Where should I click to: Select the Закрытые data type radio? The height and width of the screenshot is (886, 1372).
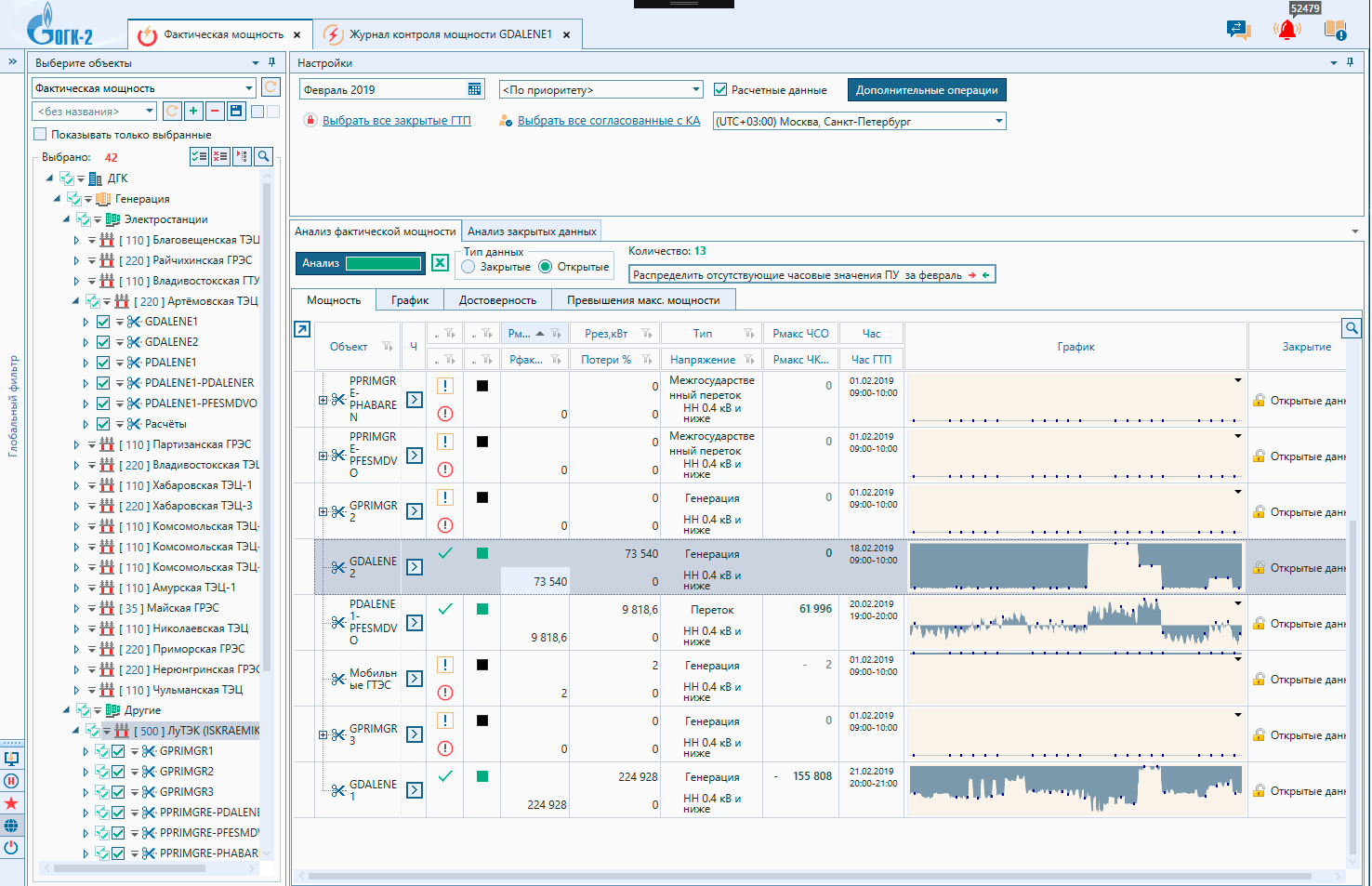pyautogui.click(x=468, y=267)
